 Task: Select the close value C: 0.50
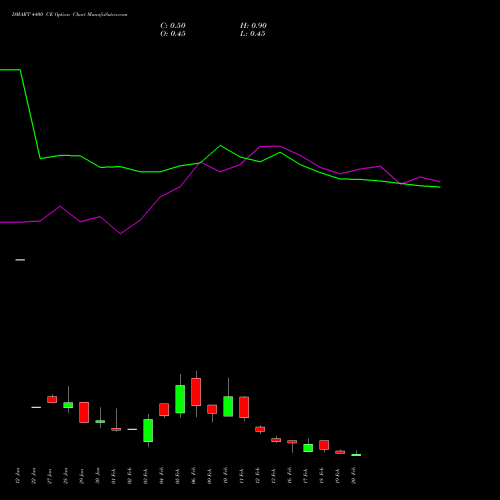tap(173, 26)
